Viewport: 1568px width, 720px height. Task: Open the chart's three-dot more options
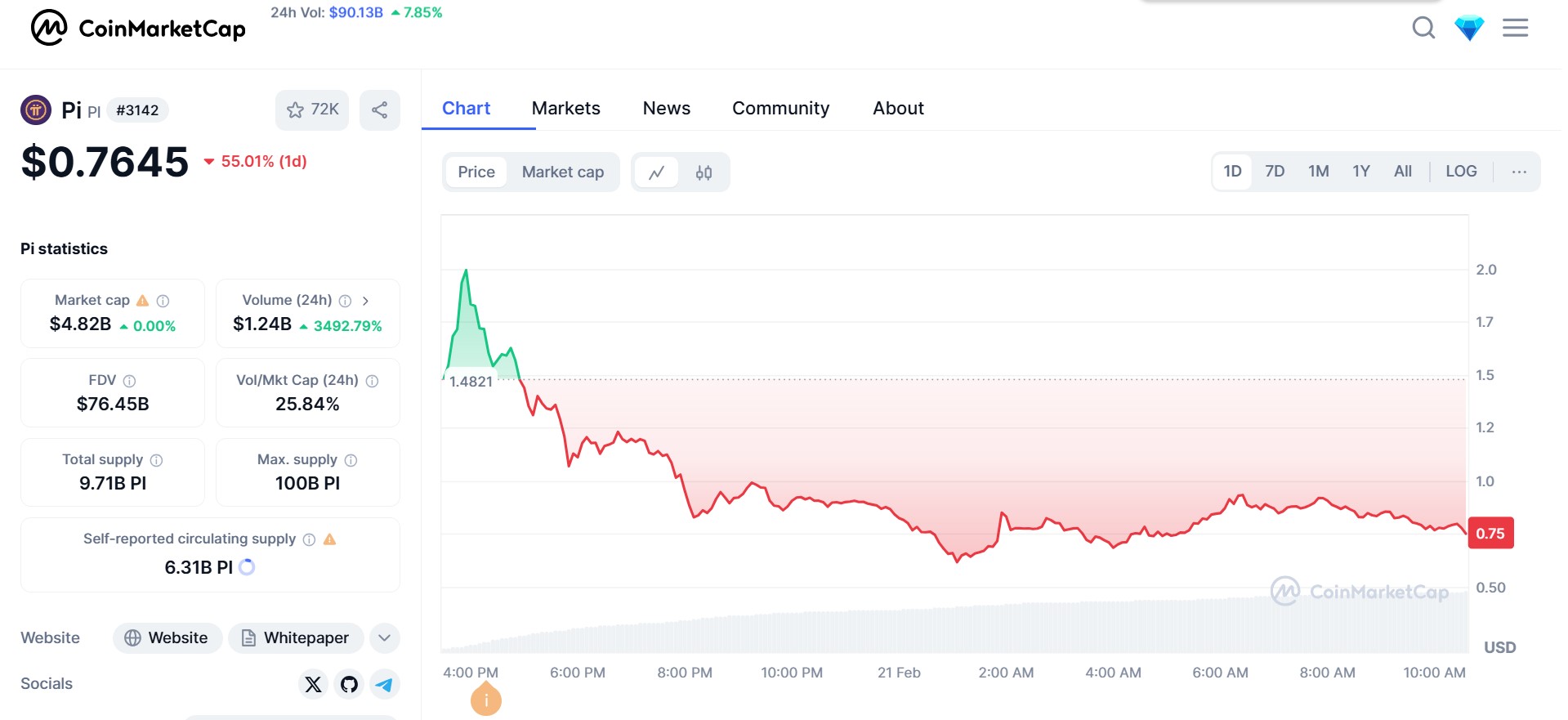1518,172
